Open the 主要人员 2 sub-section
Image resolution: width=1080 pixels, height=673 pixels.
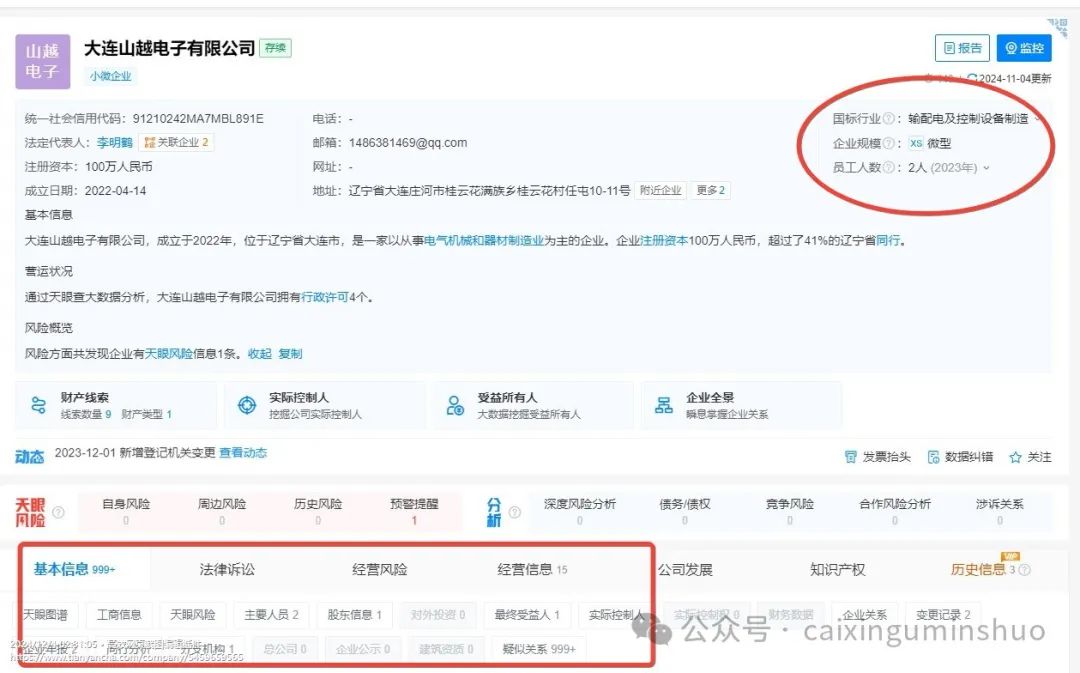point(271,614)
